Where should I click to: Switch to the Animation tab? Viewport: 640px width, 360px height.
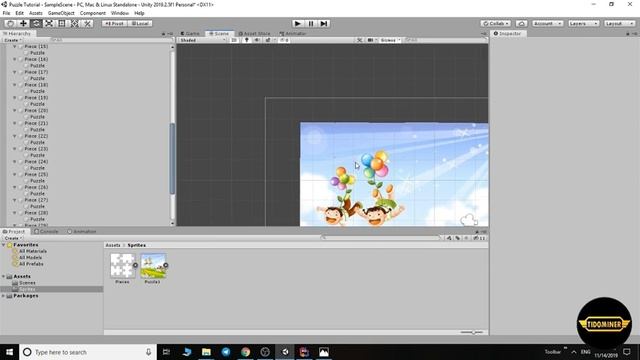pos(82,231)
